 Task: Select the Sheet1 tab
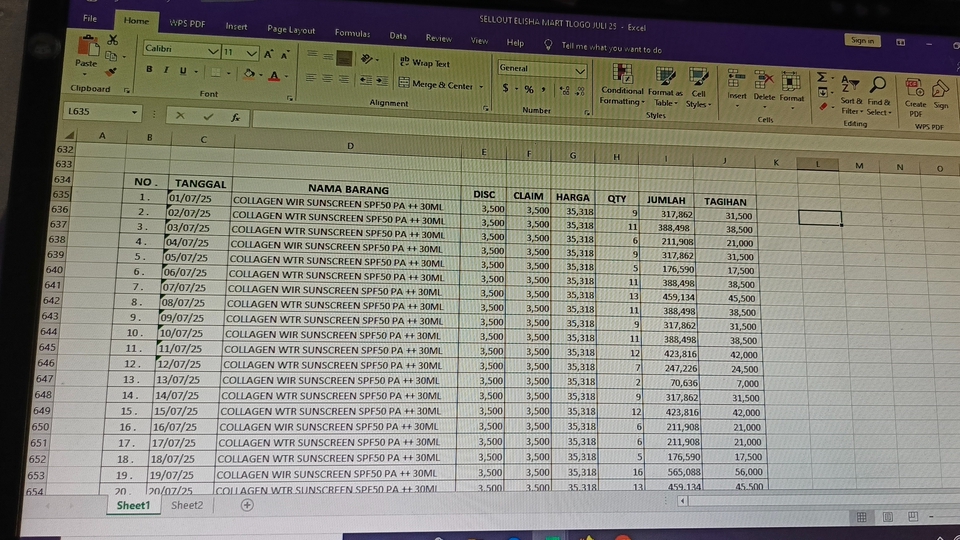[x=133, y=505]
